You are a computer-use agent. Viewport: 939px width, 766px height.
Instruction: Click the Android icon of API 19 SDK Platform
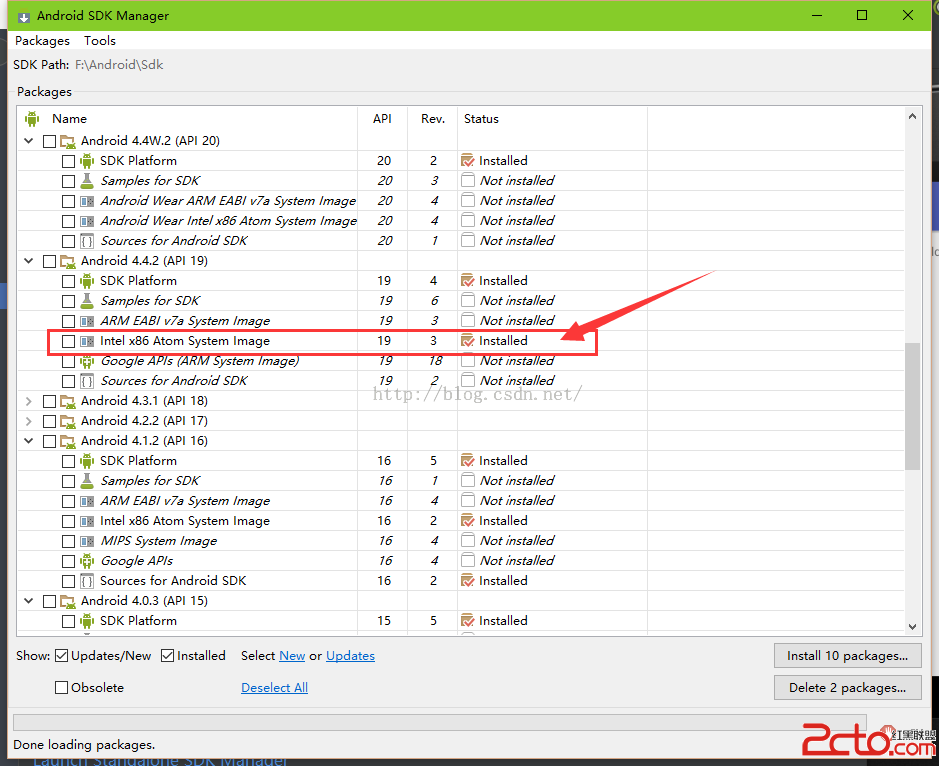click(x=87, y=281)
